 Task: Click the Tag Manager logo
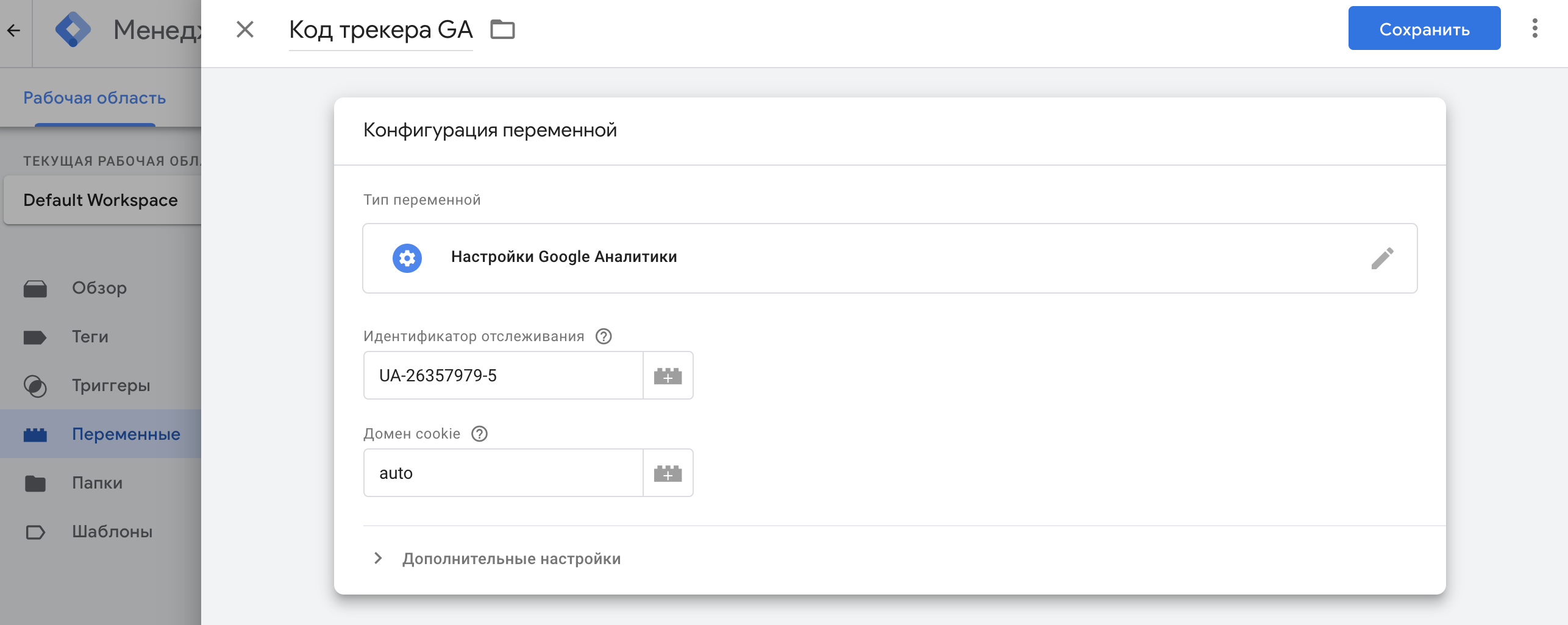tap(73, 29)
